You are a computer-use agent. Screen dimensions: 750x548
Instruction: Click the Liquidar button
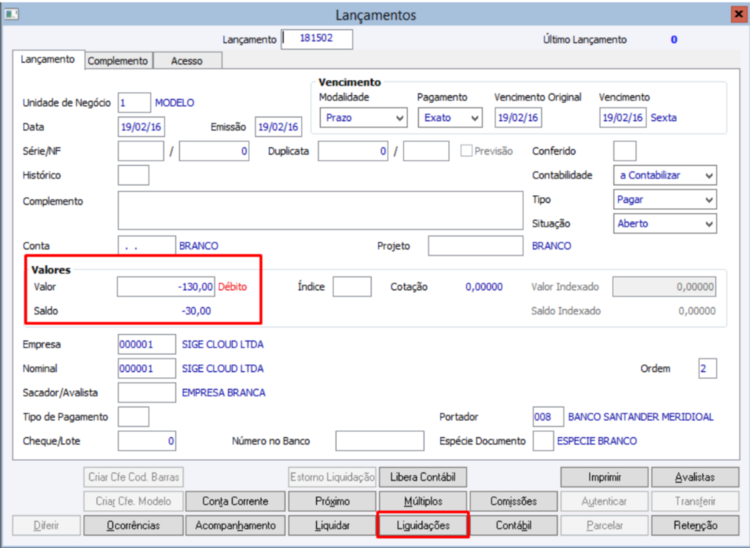(x=332, y=526)
